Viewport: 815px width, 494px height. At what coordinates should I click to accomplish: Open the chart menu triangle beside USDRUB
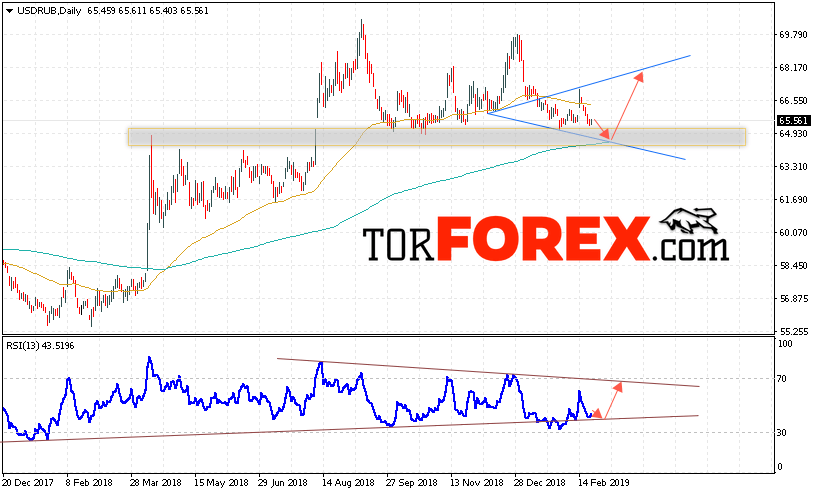click(9, 10)
